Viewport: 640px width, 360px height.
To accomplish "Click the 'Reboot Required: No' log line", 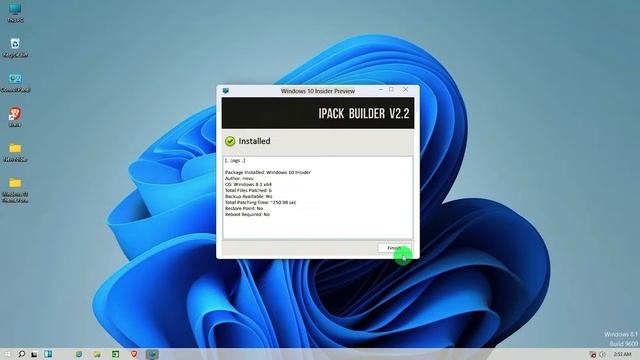I will (x=247, y=214).
